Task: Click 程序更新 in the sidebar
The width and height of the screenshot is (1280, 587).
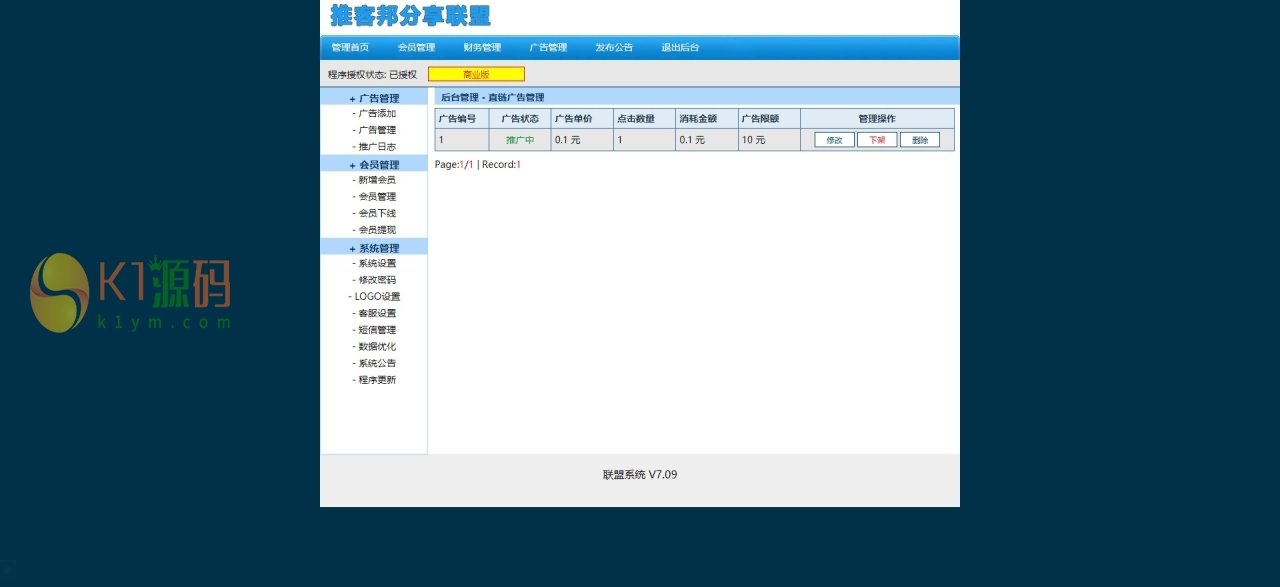Action: [377, 380]
